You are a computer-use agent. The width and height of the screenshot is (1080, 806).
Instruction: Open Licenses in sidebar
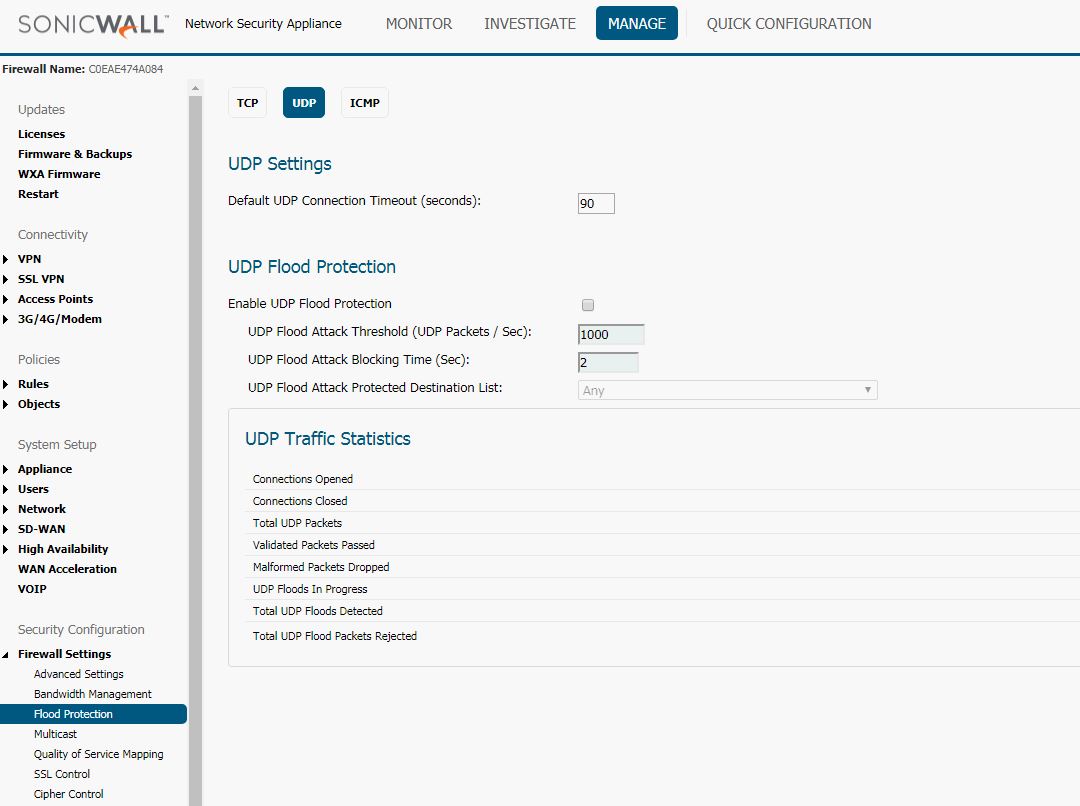pyautogui.click(x=41, y=134)
